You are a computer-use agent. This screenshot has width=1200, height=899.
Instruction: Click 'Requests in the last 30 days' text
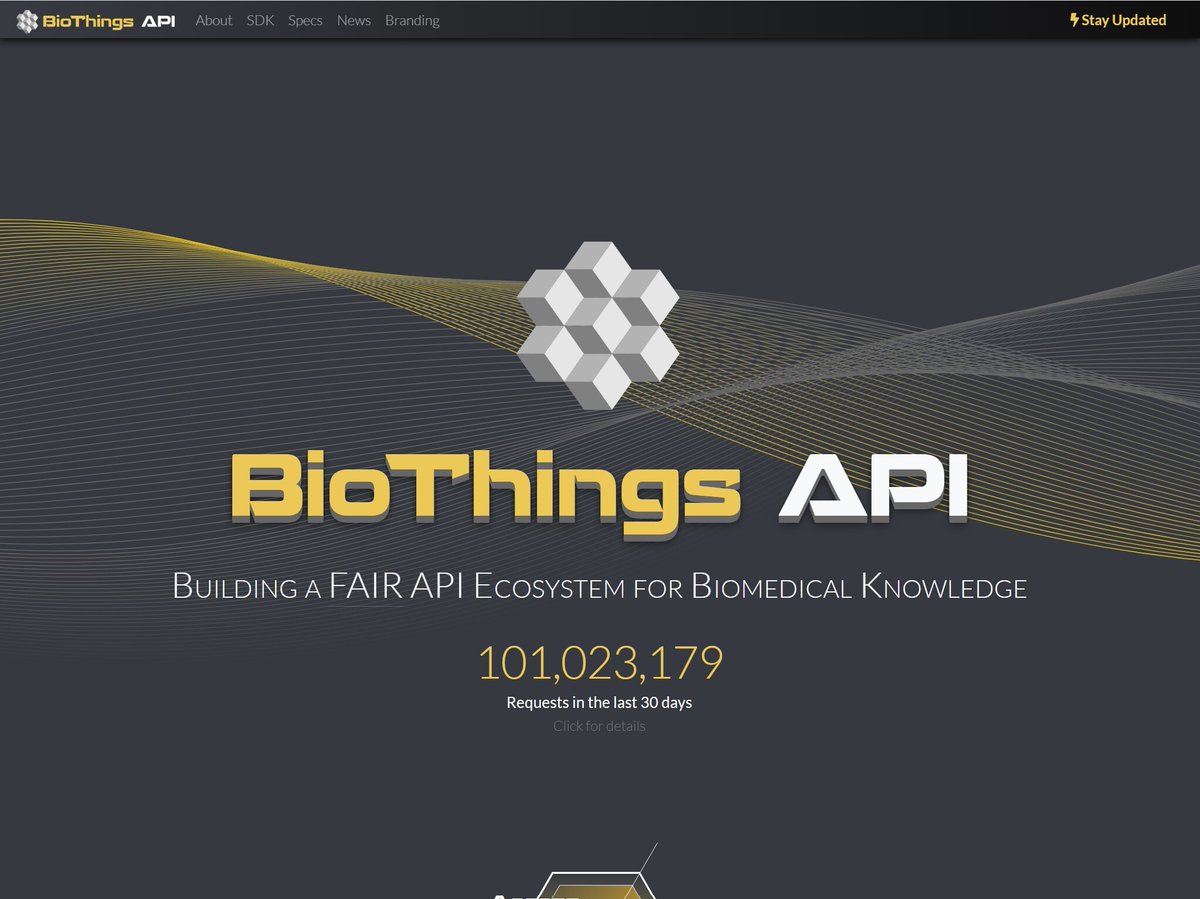599,702
